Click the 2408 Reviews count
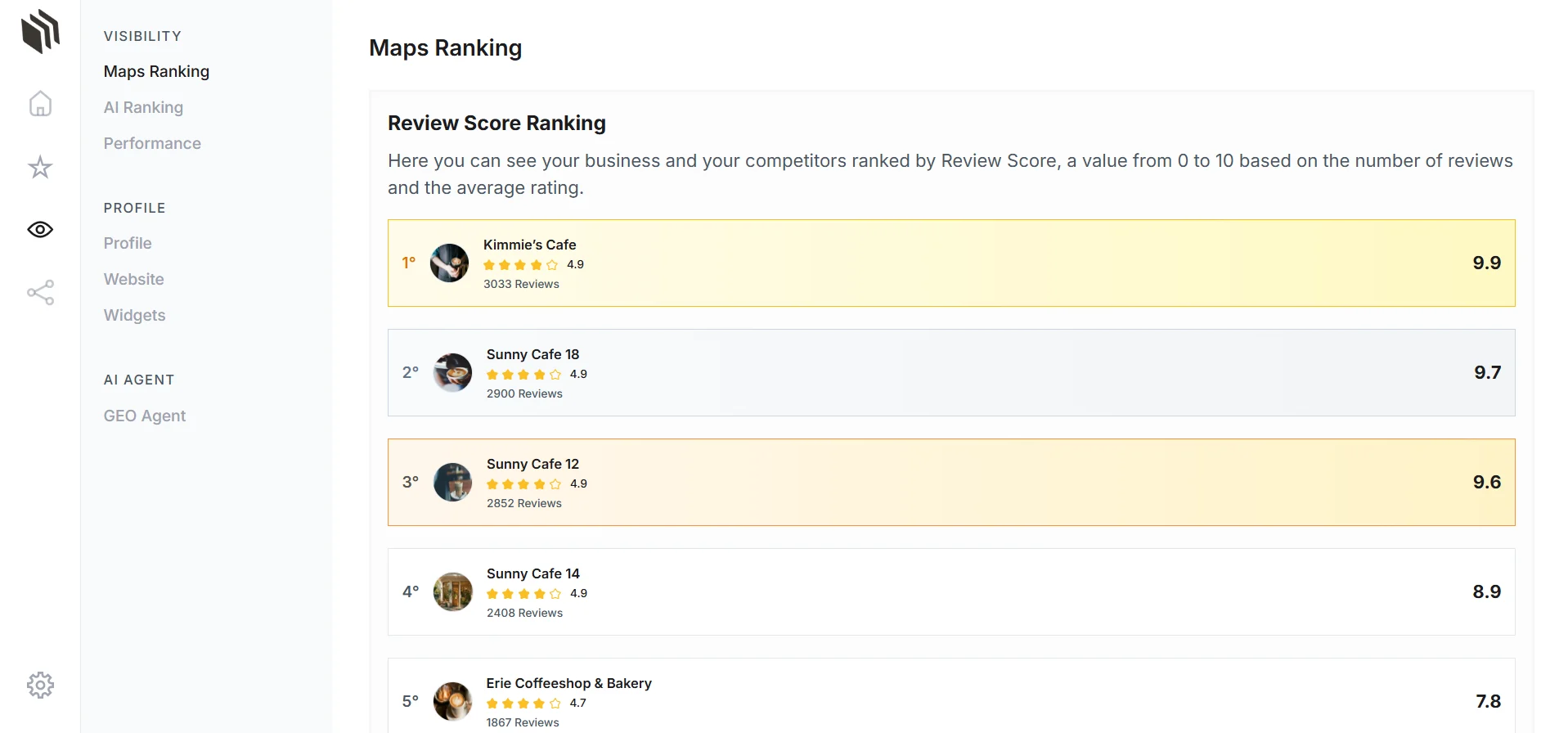1568x733 pixels. pyautogui.click(x=524, y=613)
